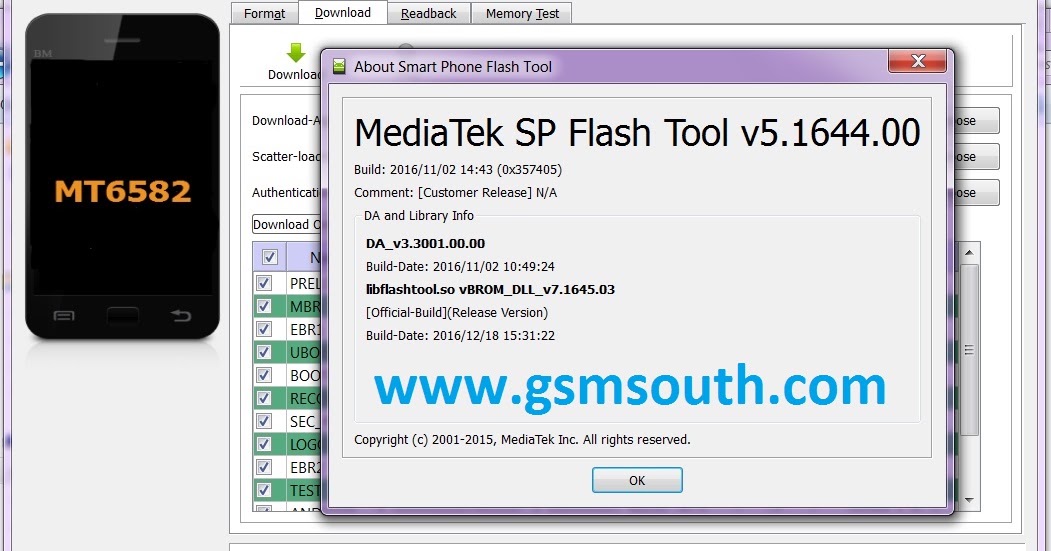The height and width of the screenshot is (551, 1051).
Task: Close the About Smart Phone Flash Tool dialog
Action: click(x=917, y=62)
